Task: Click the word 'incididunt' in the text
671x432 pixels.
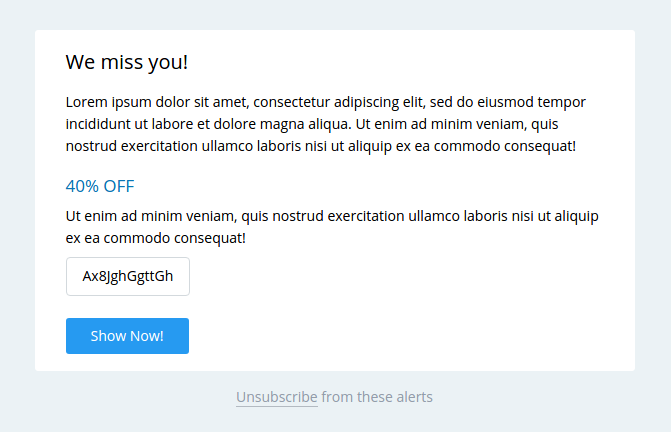Action: [x=99, y=124]
